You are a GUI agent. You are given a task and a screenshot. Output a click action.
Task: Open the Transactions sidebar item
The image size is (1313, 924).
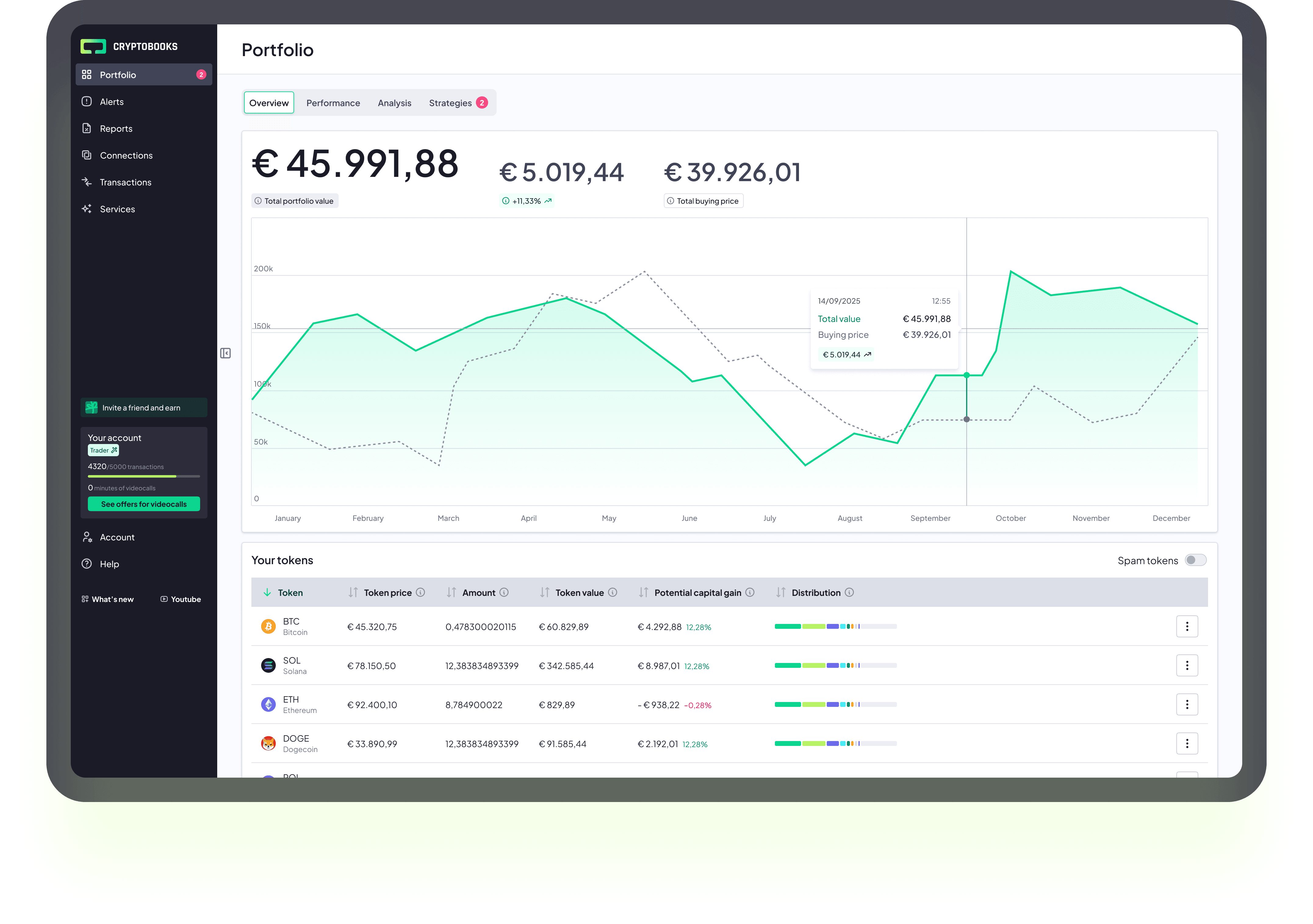tap(125, 182)
